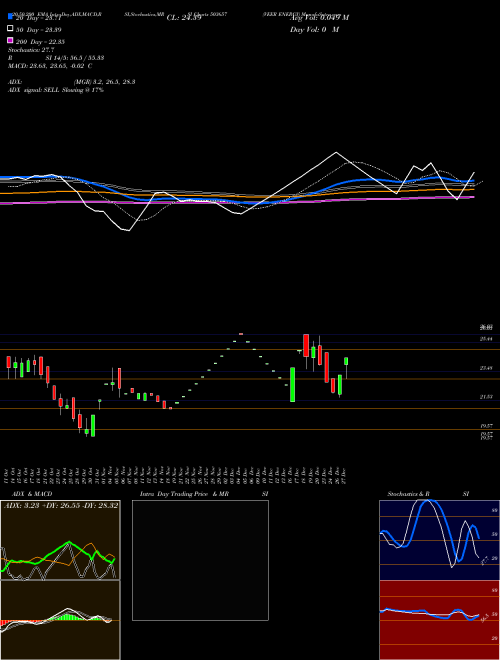Image resolution: width=500 pixels, height=660 pixels.
Task: Click the 'Day Vol: 0 M' label
Action: tap(314, 29)
